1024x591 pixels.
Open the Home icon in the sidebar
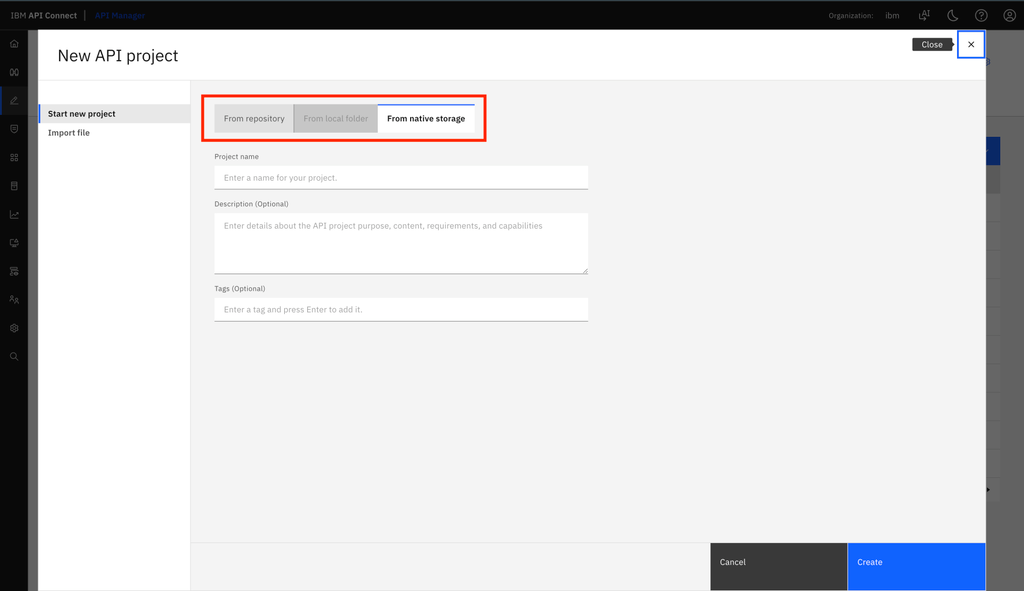tap(14, 44)
